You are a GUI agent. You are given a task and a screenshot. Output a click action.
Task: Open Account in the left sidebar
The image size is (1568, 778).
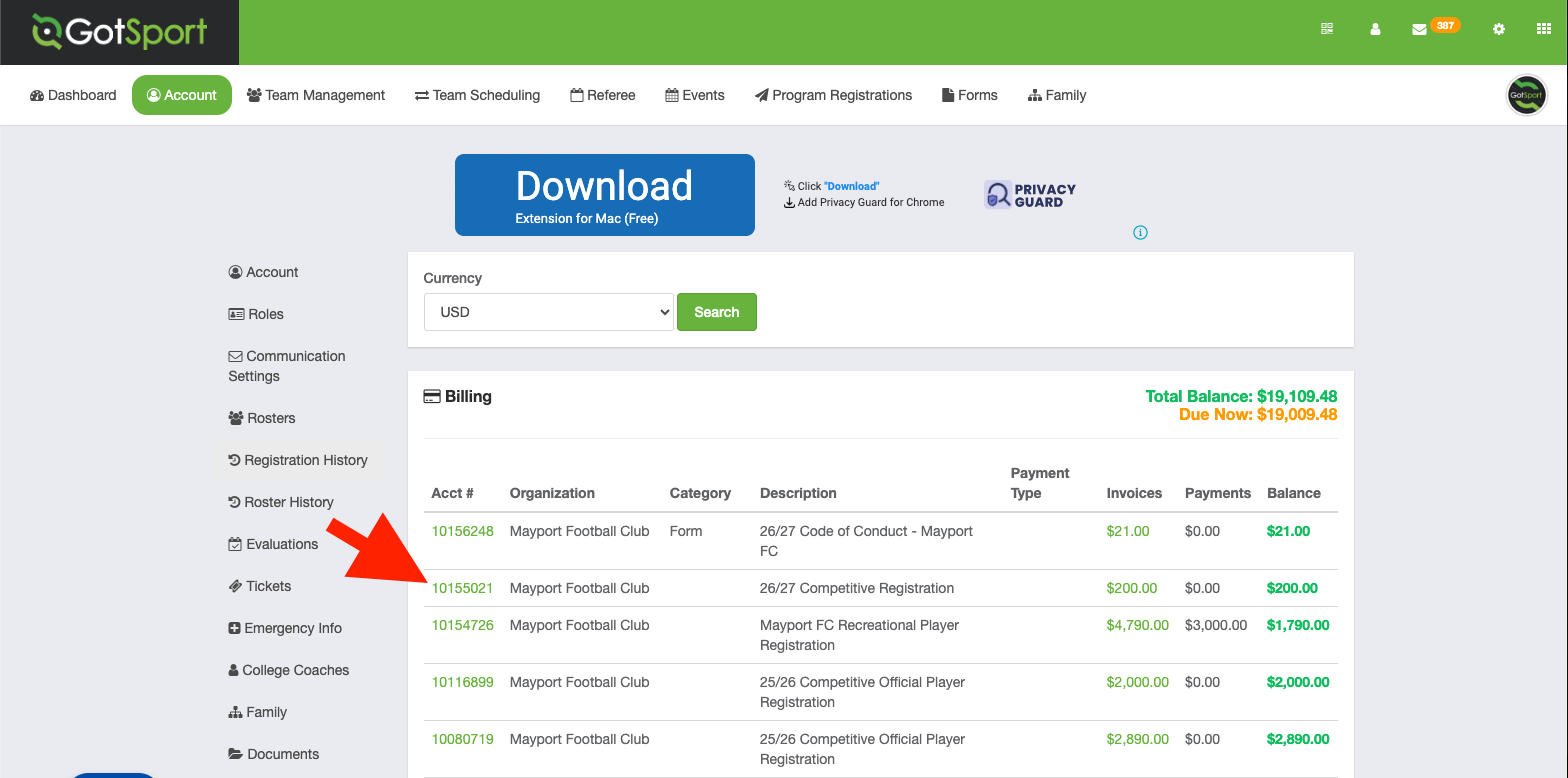click(x=264, y=272)
